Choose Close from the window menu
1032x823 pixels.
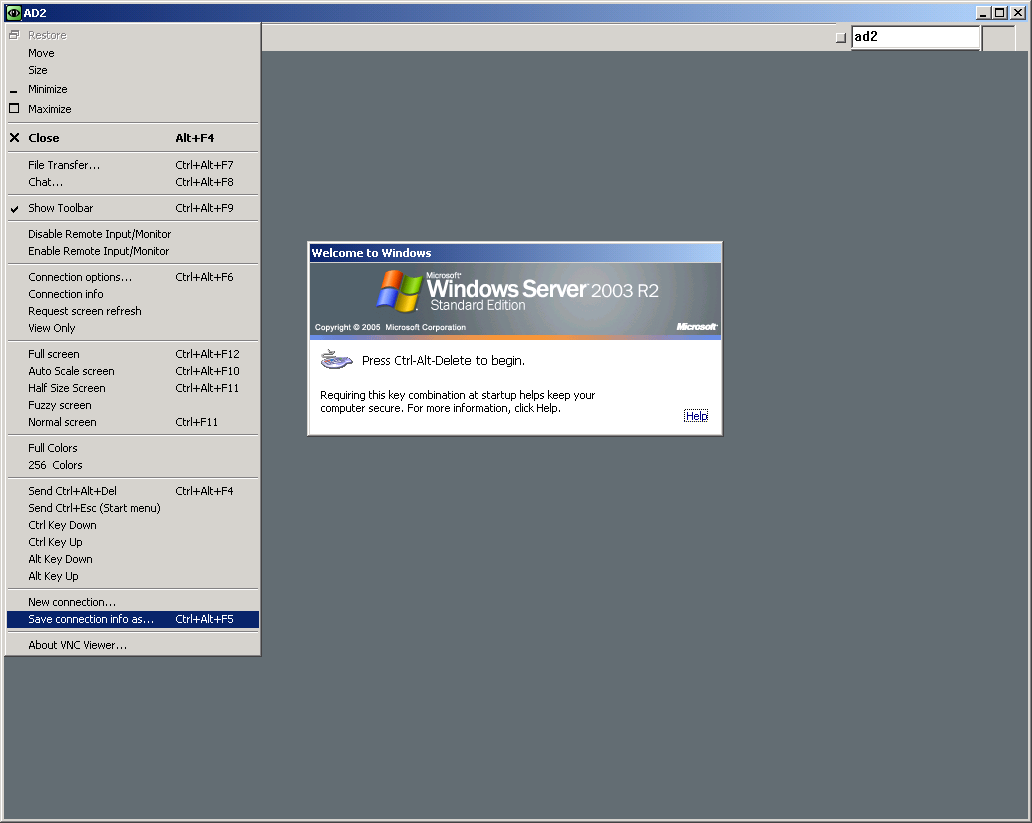[x=44, y=138]
